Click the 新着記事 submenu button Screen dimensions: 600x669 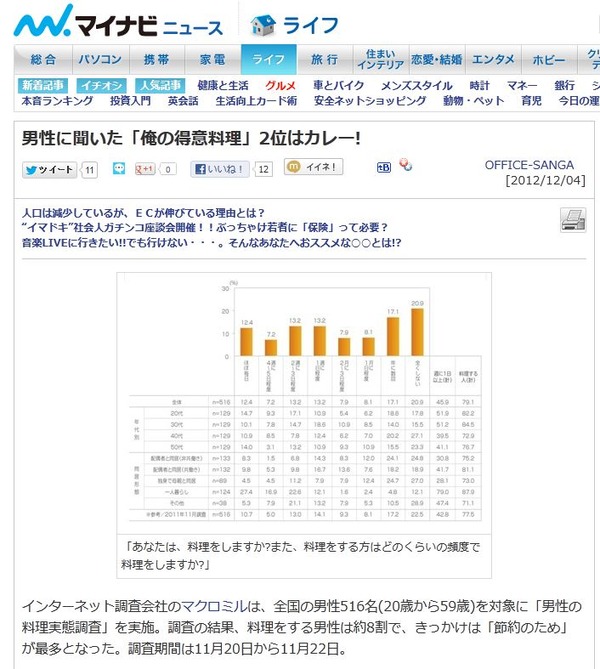[43, 85]
